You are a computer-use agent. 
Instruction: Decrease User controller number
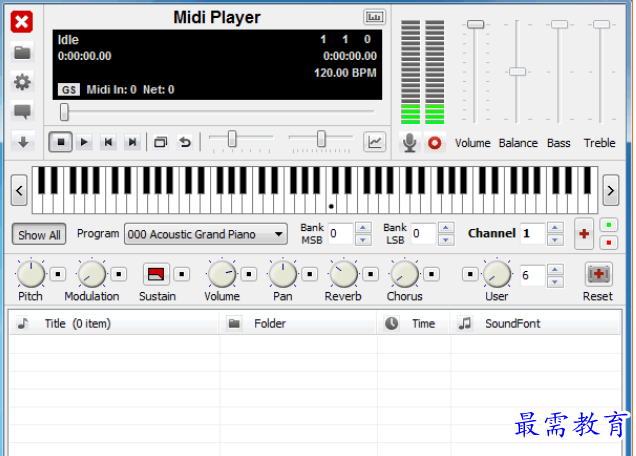(555, 282)
